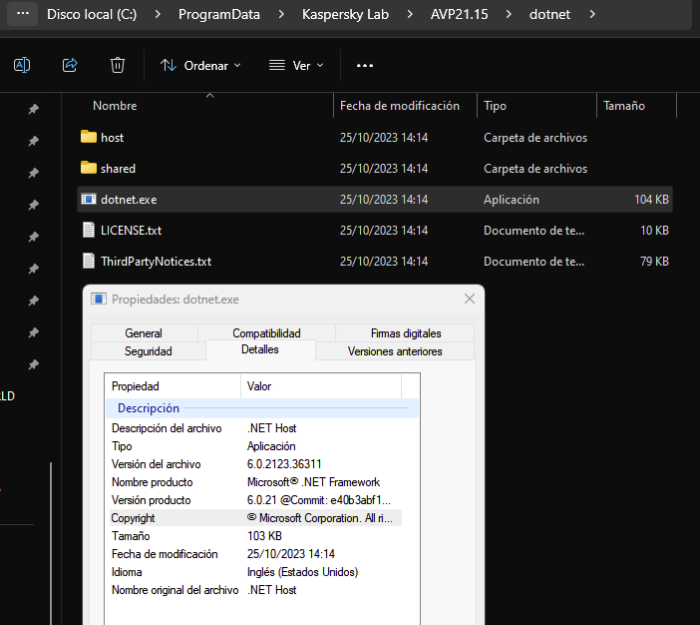Select Idioma value Inglés (Estados Unidos)
The width and height of the screenshot is (700, 625).
303,572
